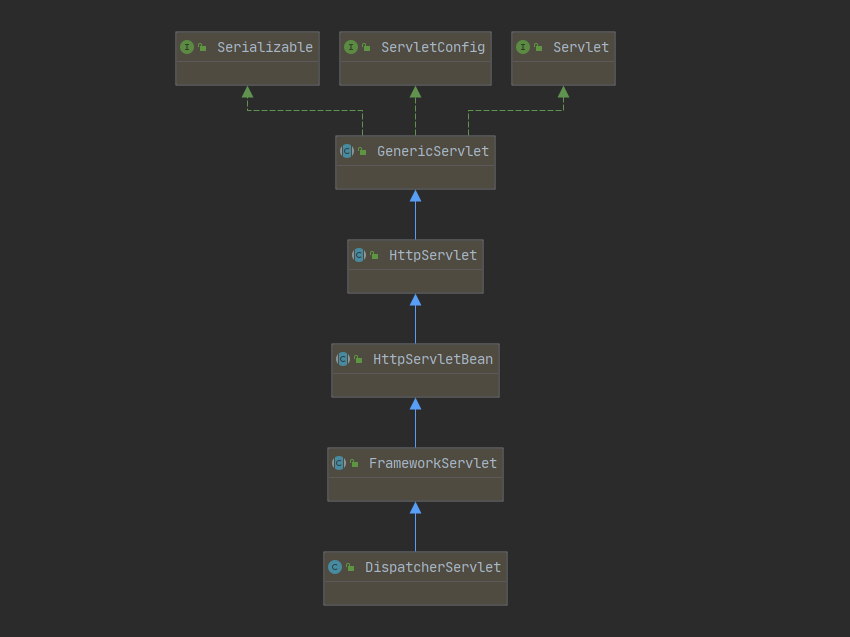Click the interface icon on Serializable node
Viewport: 850px width, 637px height.
(x=187, y=47)
